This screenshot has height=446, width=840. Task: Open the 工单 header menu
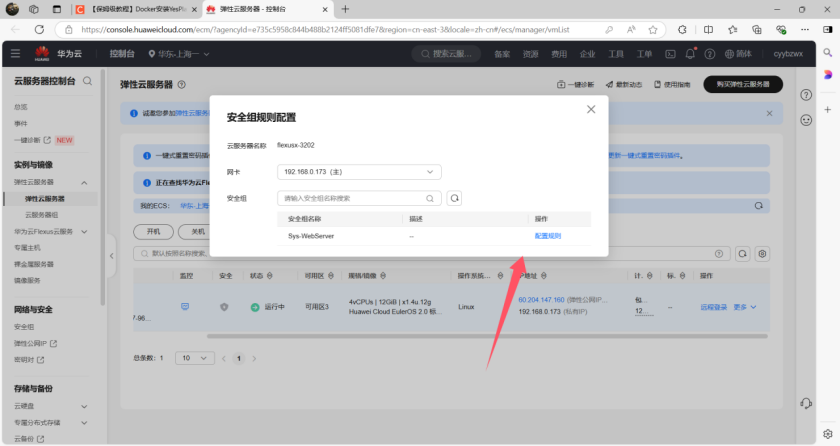click(x=644, y=54)
